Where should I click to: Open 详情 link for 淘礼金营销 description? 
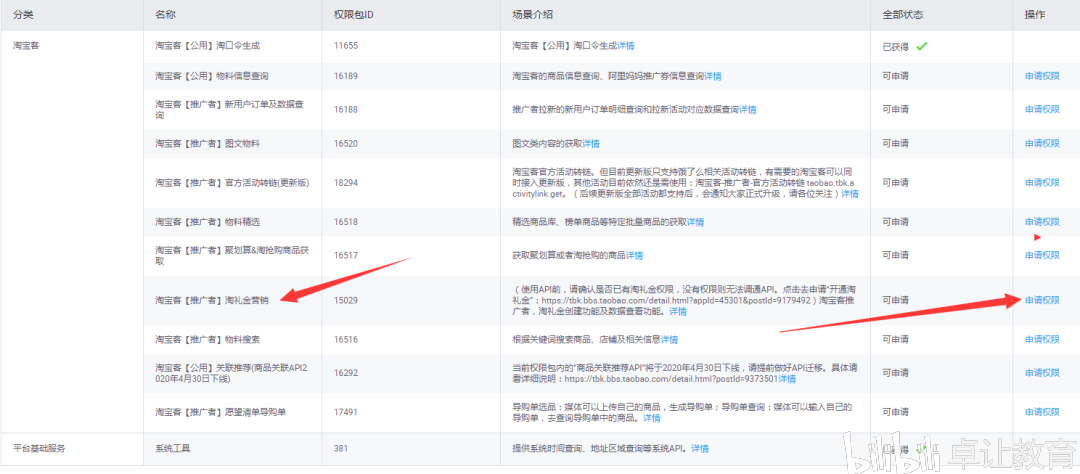point(678,311)
